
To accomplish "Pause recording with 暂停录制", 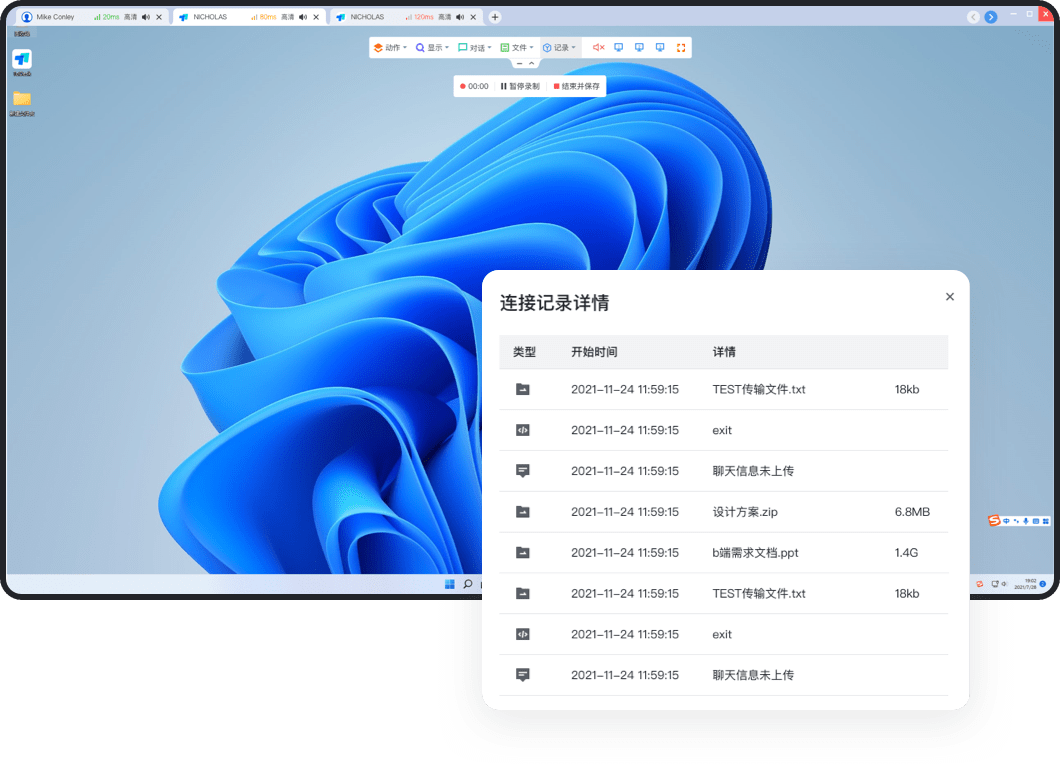I will tap(520, 87).
